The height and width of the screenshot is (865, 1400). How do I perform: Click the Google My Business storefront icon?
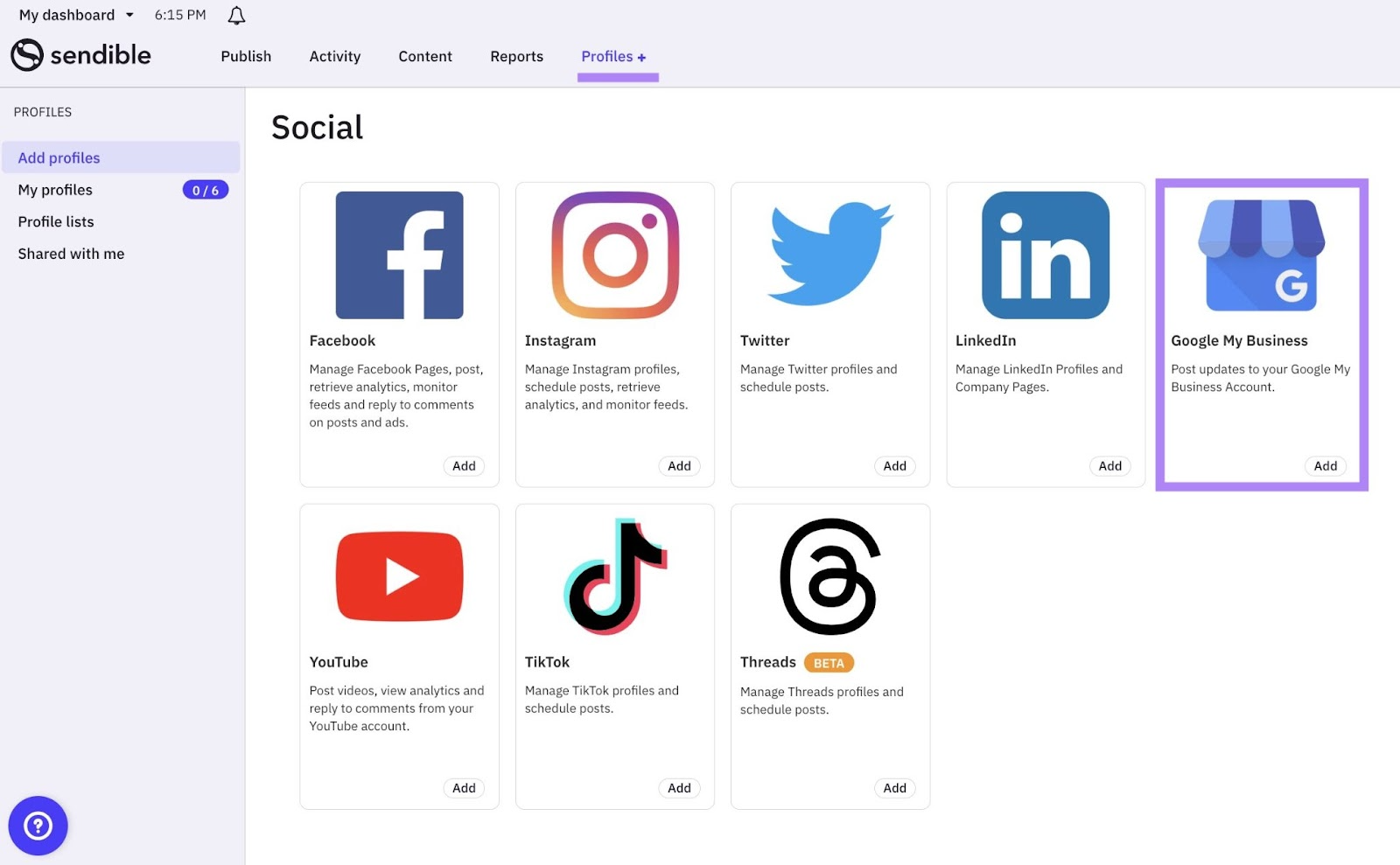[1260, 255]
